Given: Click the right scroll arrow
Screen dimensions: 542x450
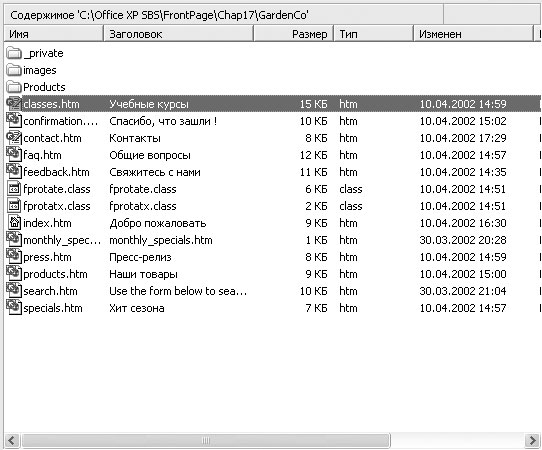Looking at the screenshot, I should point(532,440).
